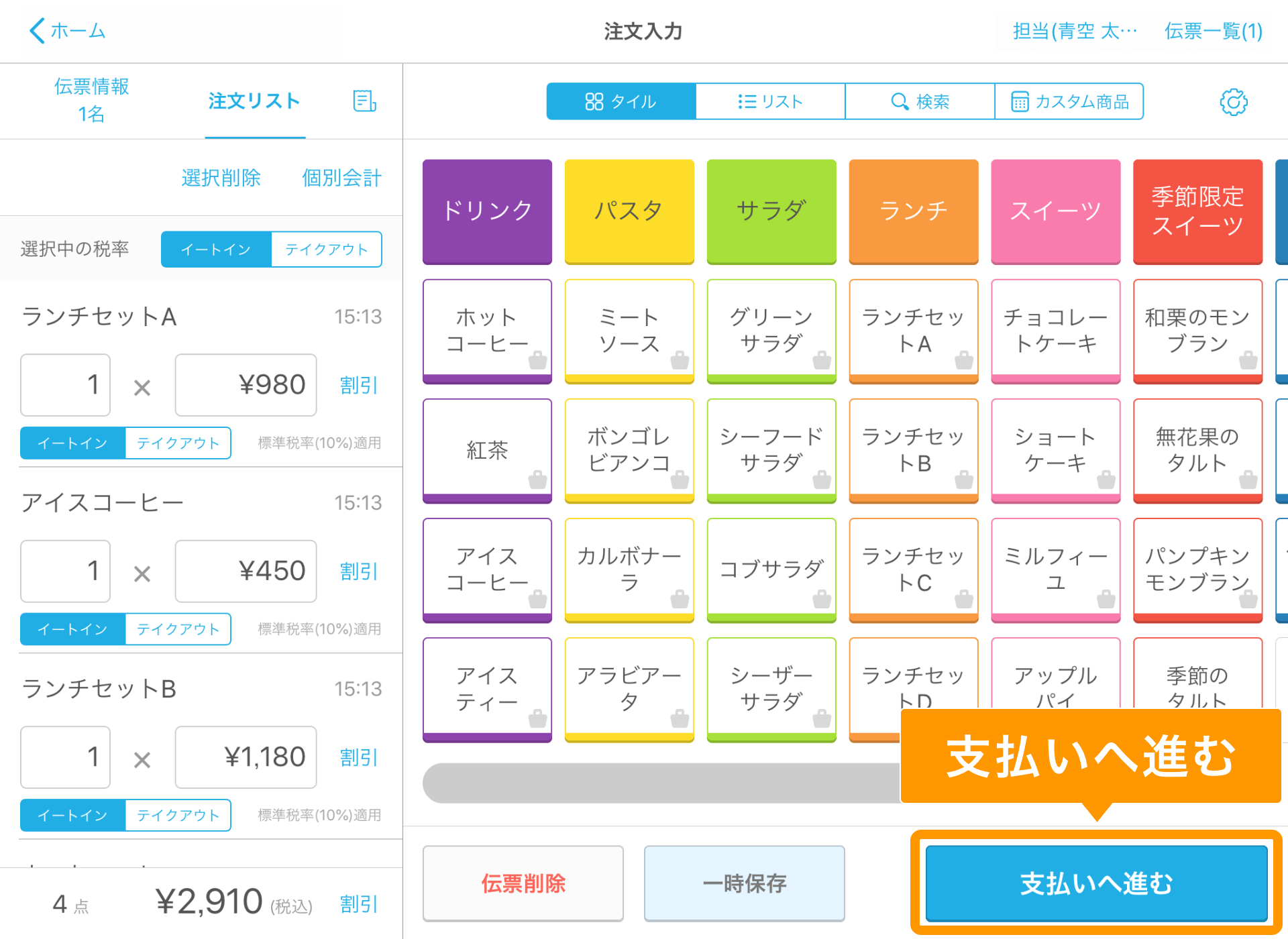Screen dimensions: 1288x939
Task: Add アラビアータ to the order
Action: click(x=629, y=689)
